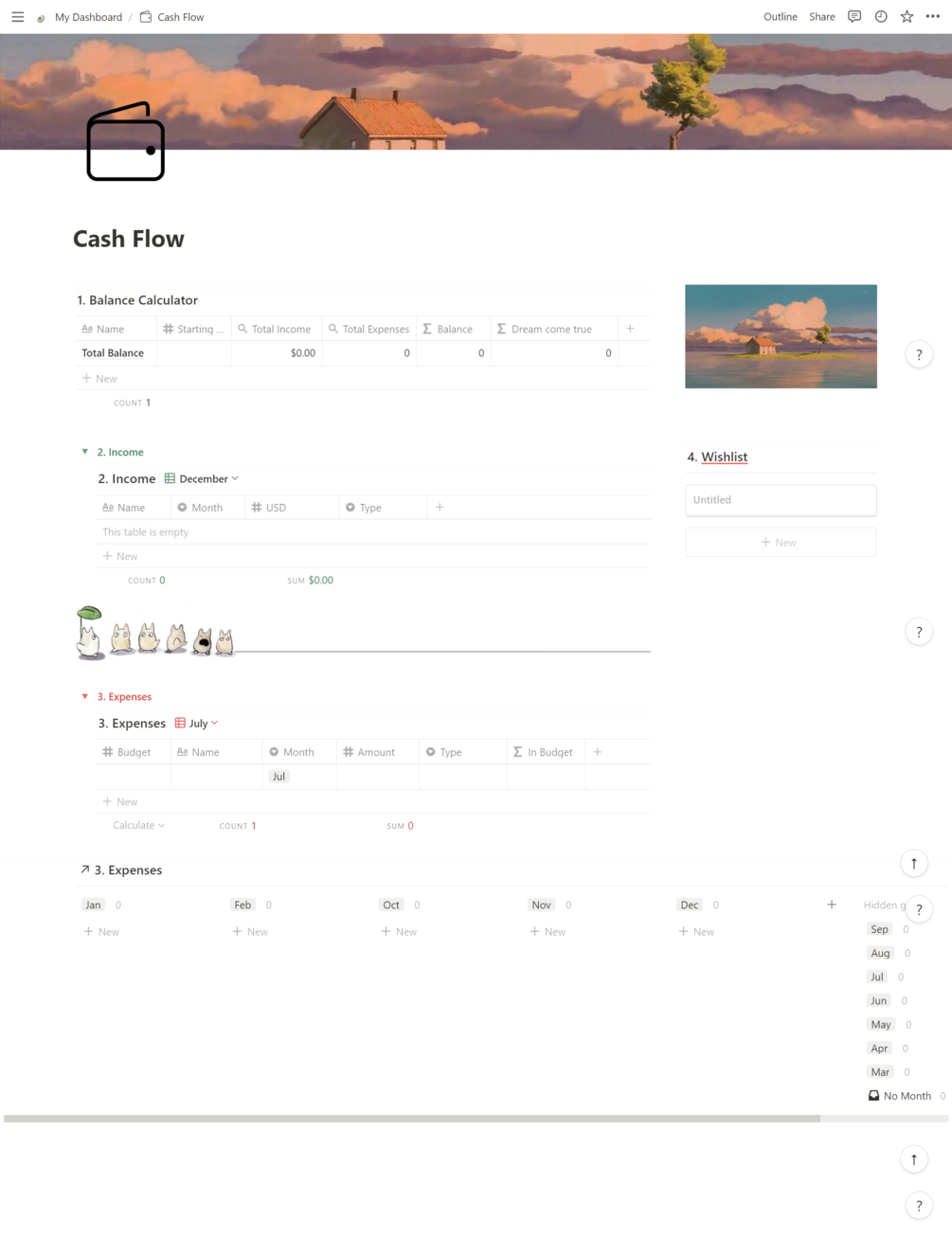Click the horizontal scrollbar at bottom
952x1238 pixels.
point(412,1119)
